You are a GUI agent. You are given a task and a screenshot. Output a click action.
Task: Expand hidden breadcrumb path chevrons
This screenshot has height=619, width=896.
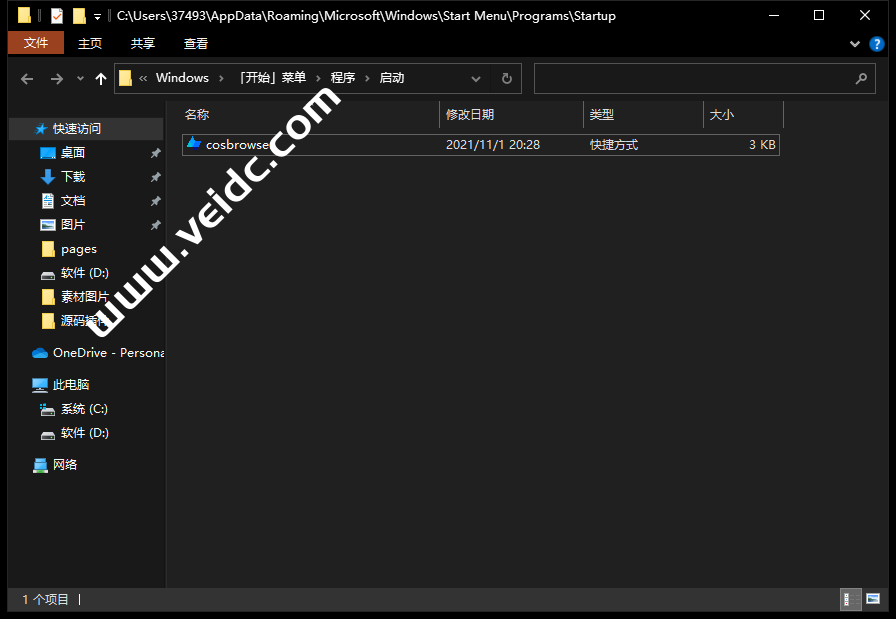pyautogui.click(x=143, y=78)
